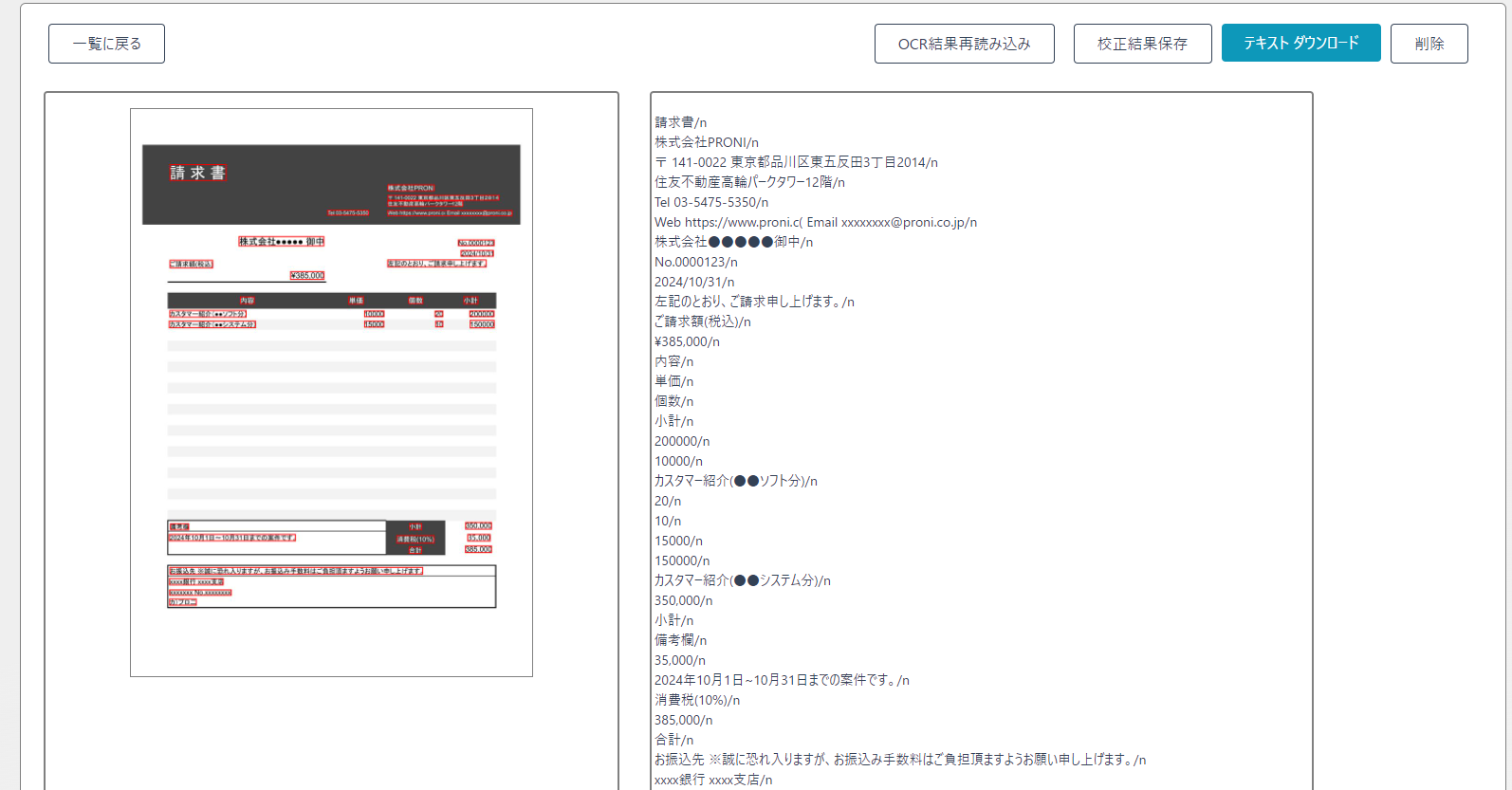Click the 150000/n text line
This screenshot has height=790, width=1512.
click(682, 560)
